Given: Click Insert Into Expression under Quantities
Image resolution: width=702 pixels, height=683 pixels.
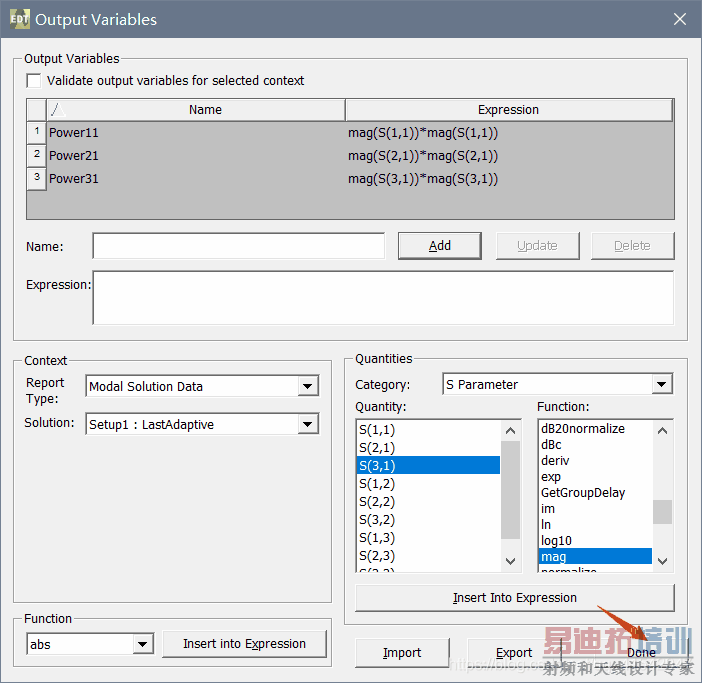Looking at the screenshot, I should pos(514,598).
